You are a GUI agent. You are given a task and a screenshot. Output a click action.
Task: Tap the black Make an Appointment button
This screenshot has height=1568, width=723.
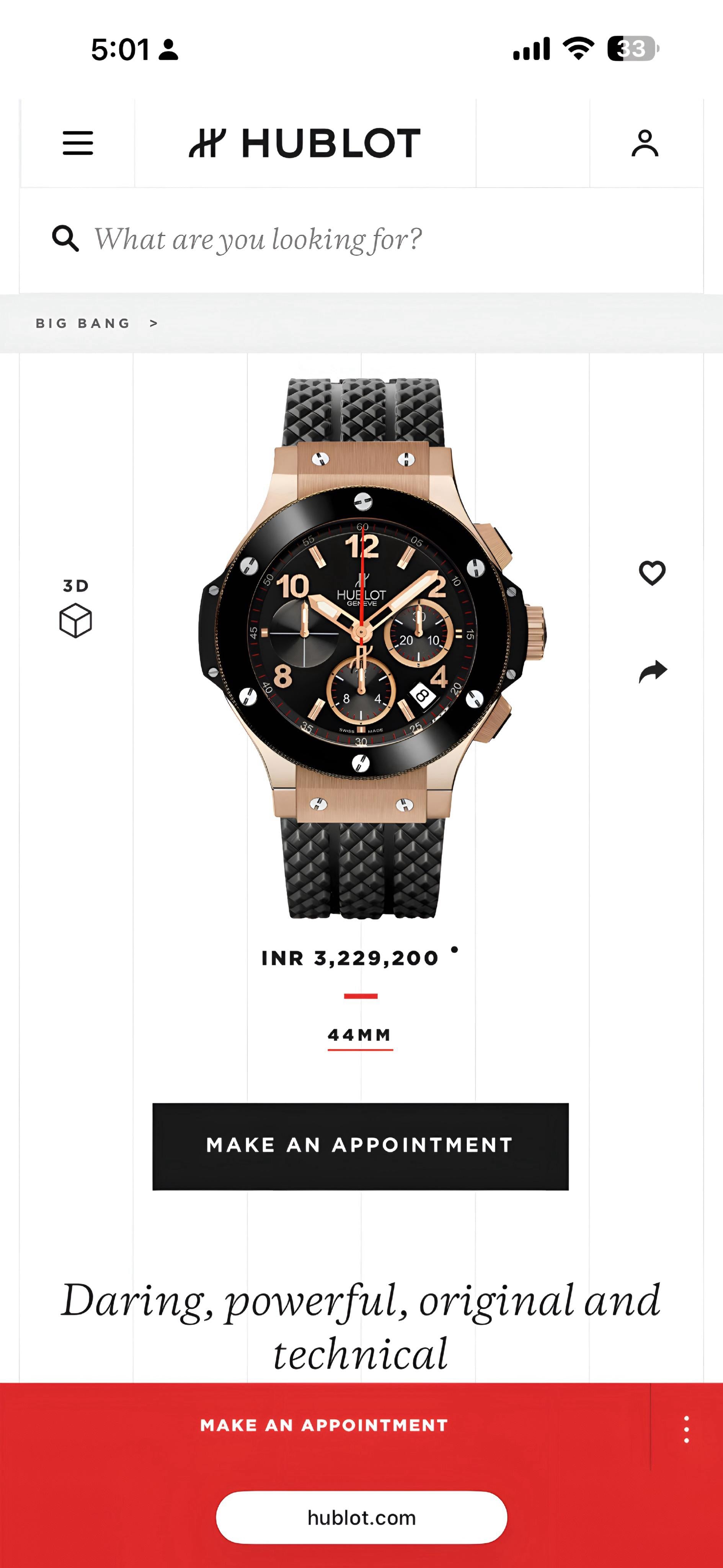[x=360, y=1146]
